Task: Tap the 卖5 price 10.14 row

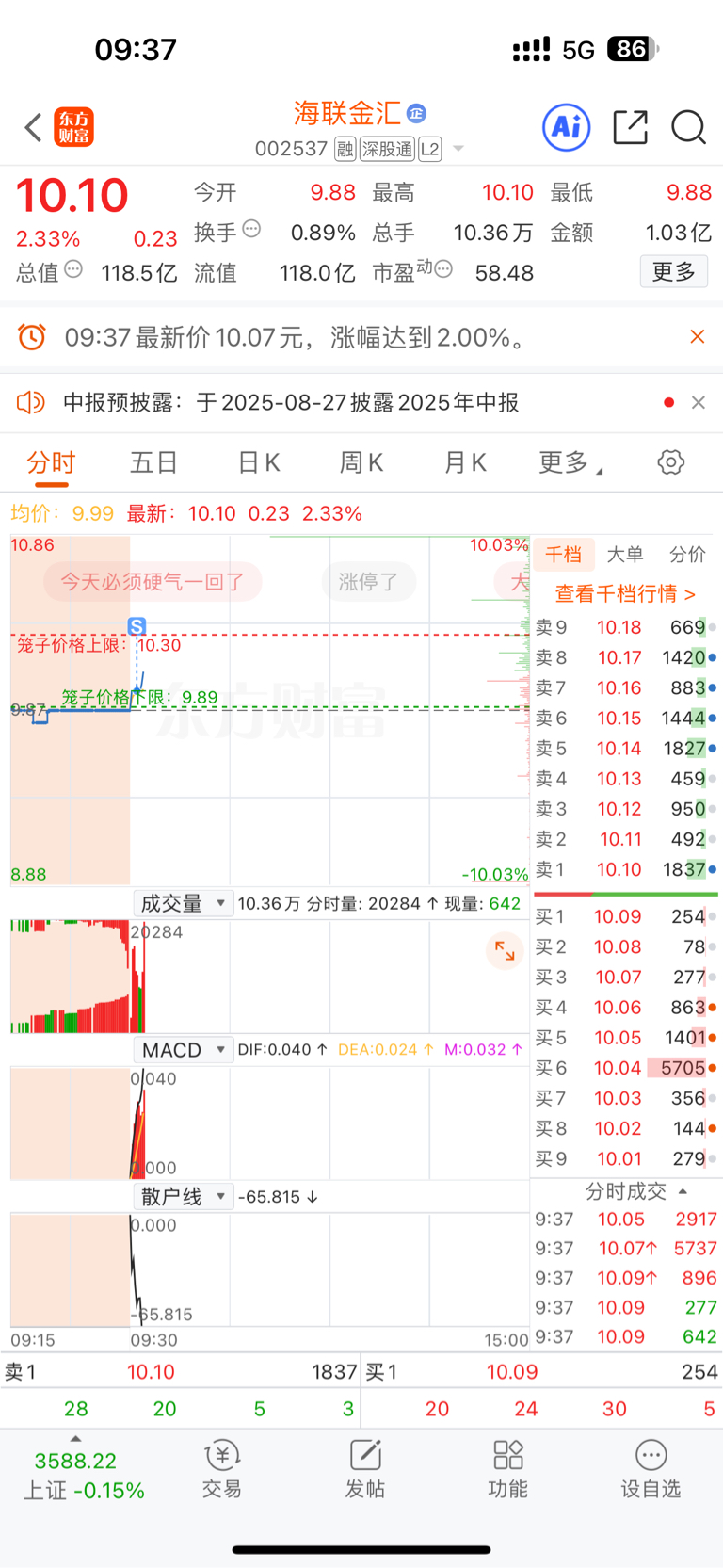Action: point(625,749)
